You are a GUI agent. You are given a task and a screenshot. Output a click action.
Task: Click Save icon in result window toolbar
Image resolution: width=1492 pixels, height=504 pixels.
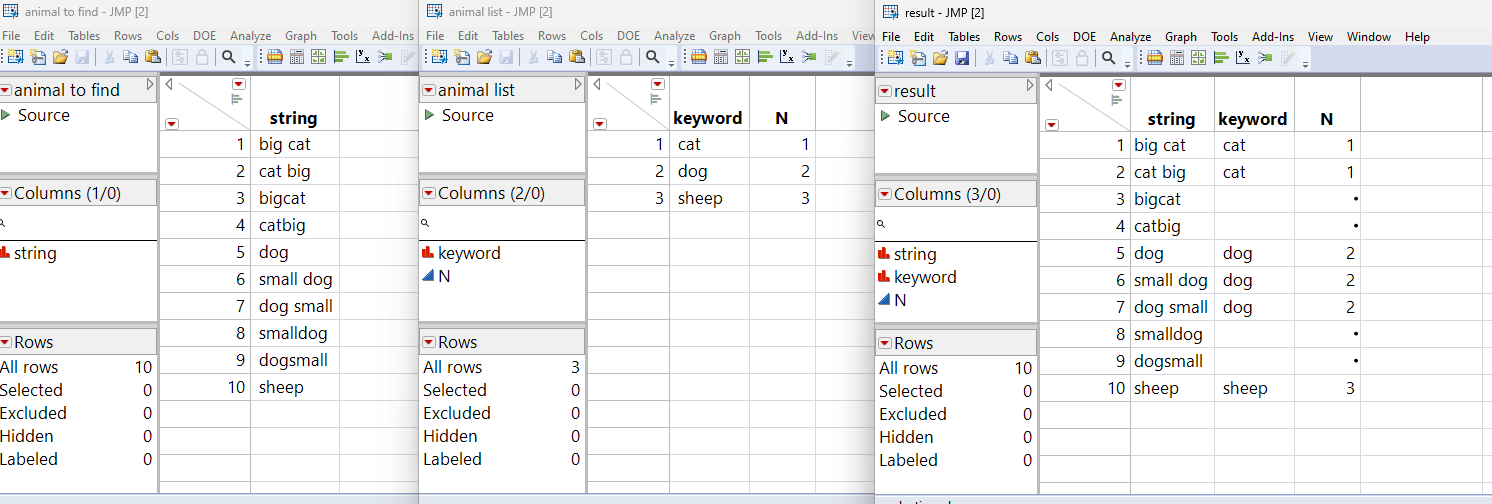(x=961, y=58)
